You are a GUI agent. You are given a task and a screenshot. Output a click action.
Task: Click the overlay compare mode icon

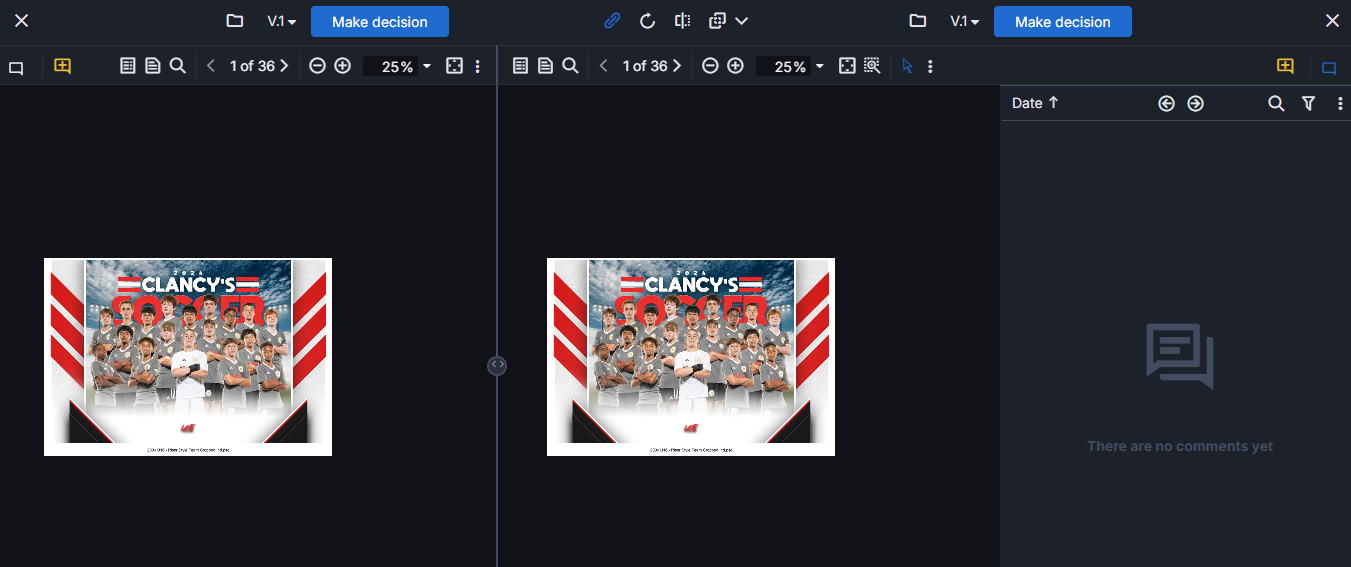click(x=717, y=21)
